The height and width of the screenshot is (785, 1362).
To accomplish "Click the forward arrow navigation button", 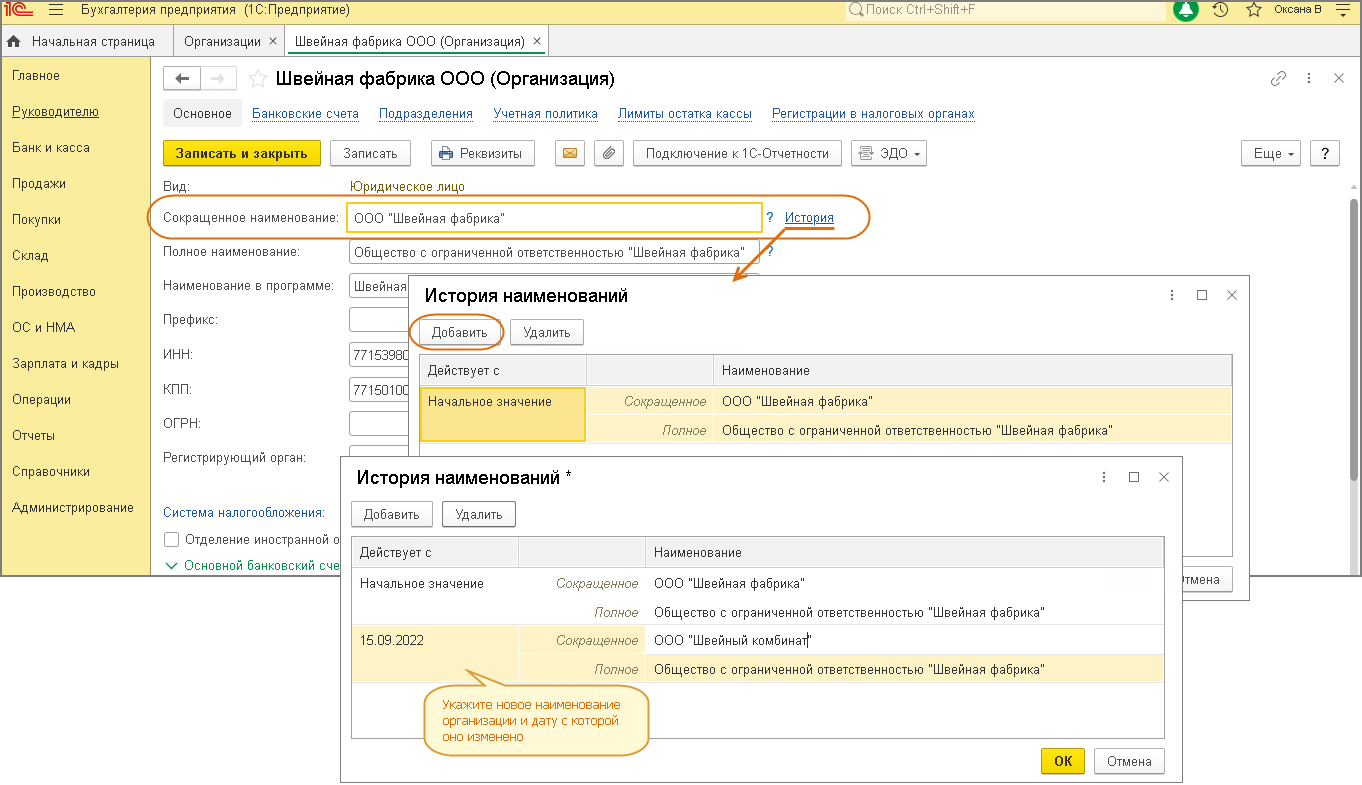I will [x=219, y=79].
